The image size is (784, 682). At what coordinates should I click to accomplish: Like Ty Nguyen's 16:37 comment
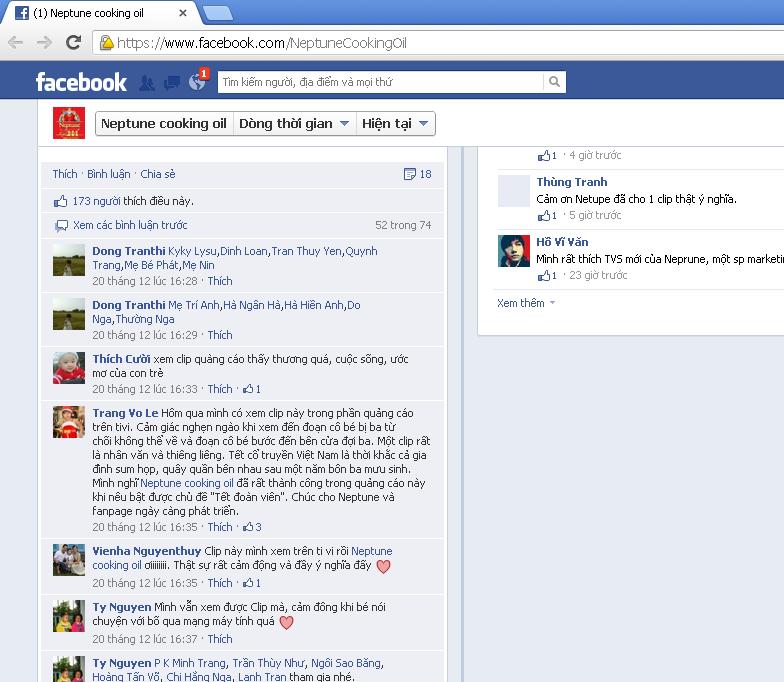click(x=220, y=639)
